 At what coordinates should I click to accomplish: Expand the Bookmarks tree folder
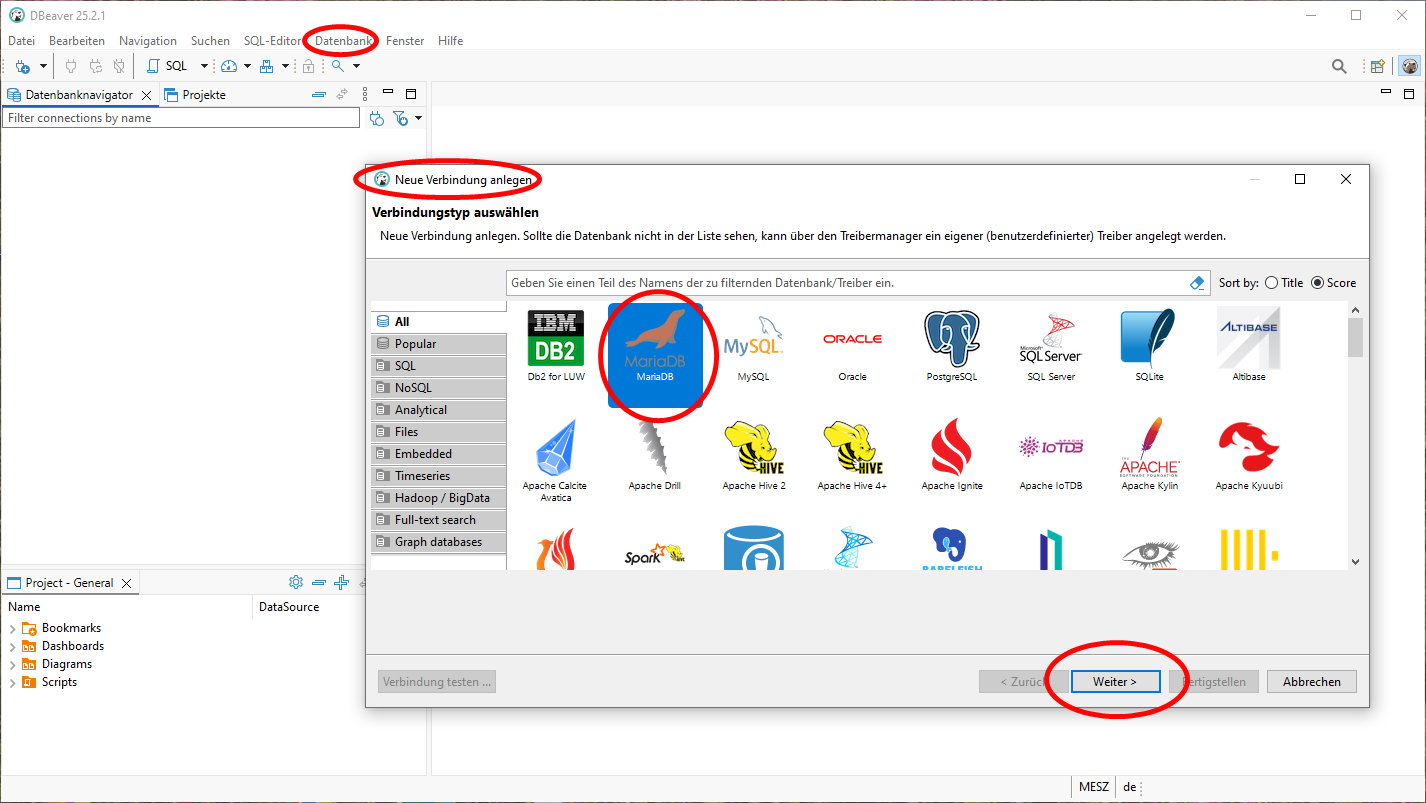click(13, 628)
